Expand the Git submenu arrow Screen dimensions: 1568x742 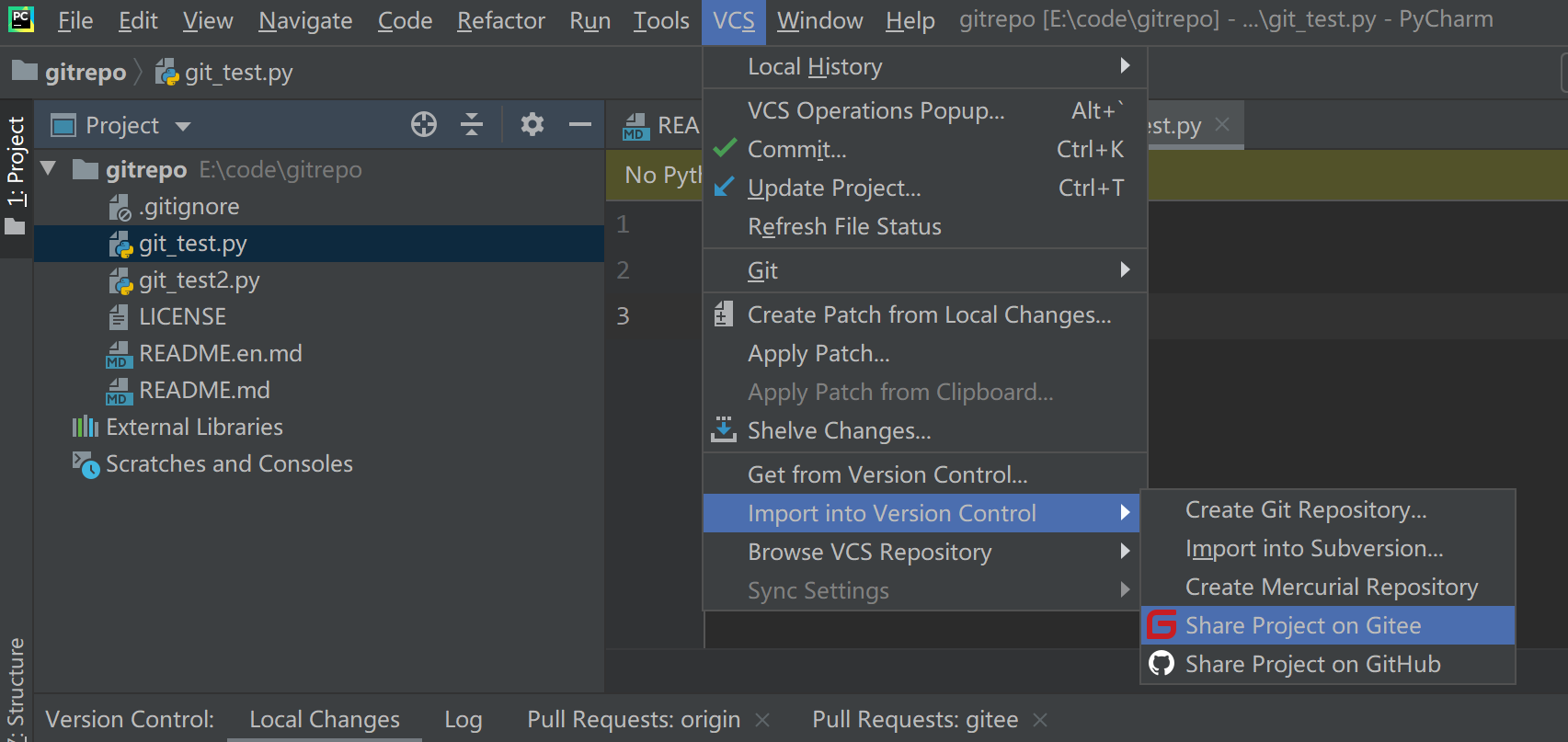[1125, 269]
